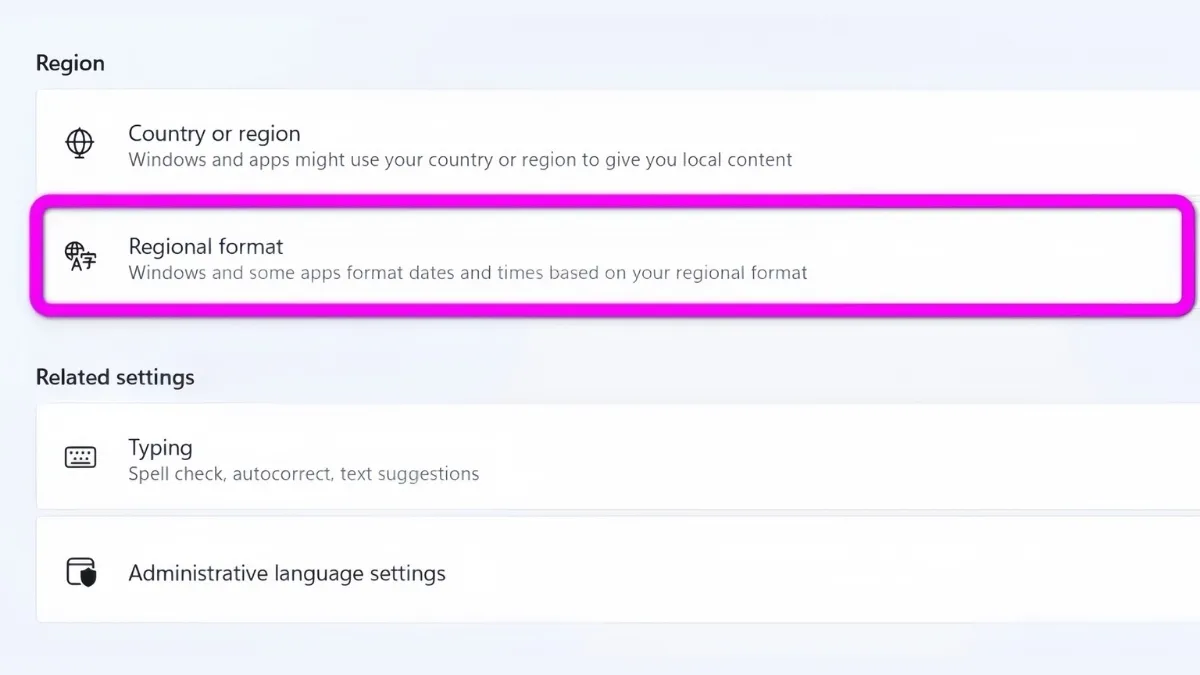Select the Related settings heading

point(115,377)
